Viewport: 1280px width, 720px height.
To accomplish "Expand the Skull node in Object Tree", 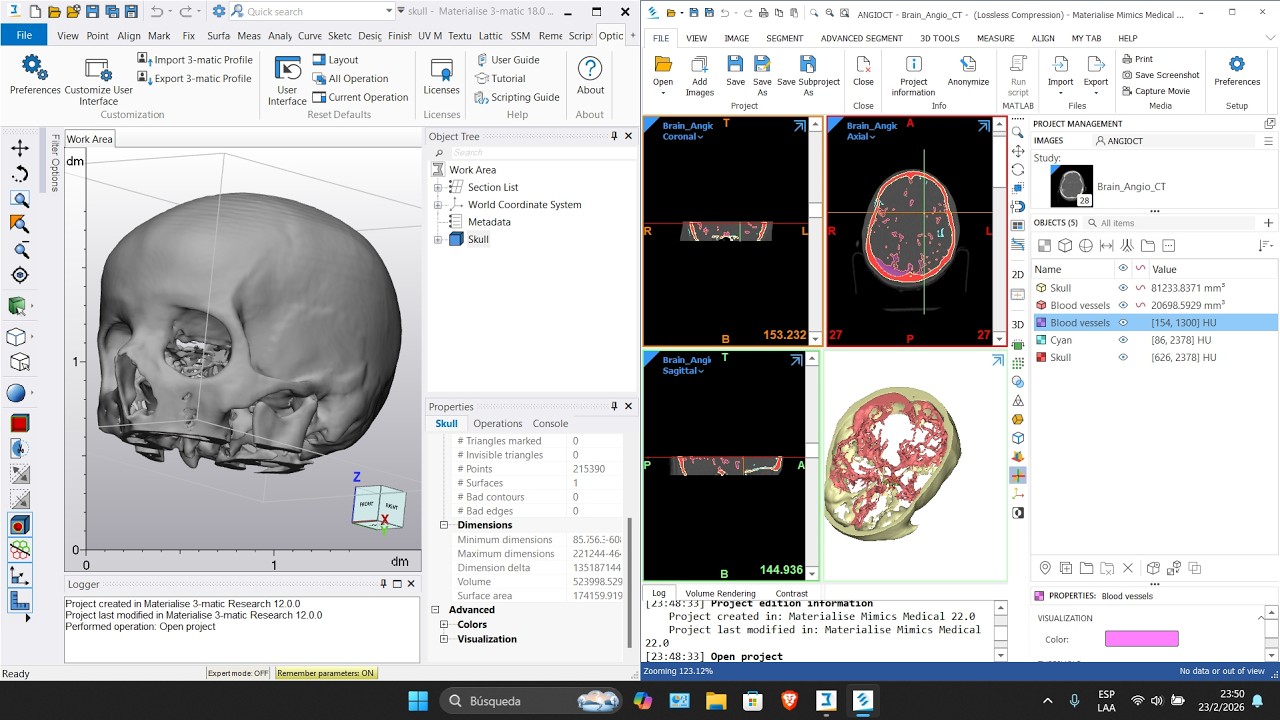I will [437, 240].
